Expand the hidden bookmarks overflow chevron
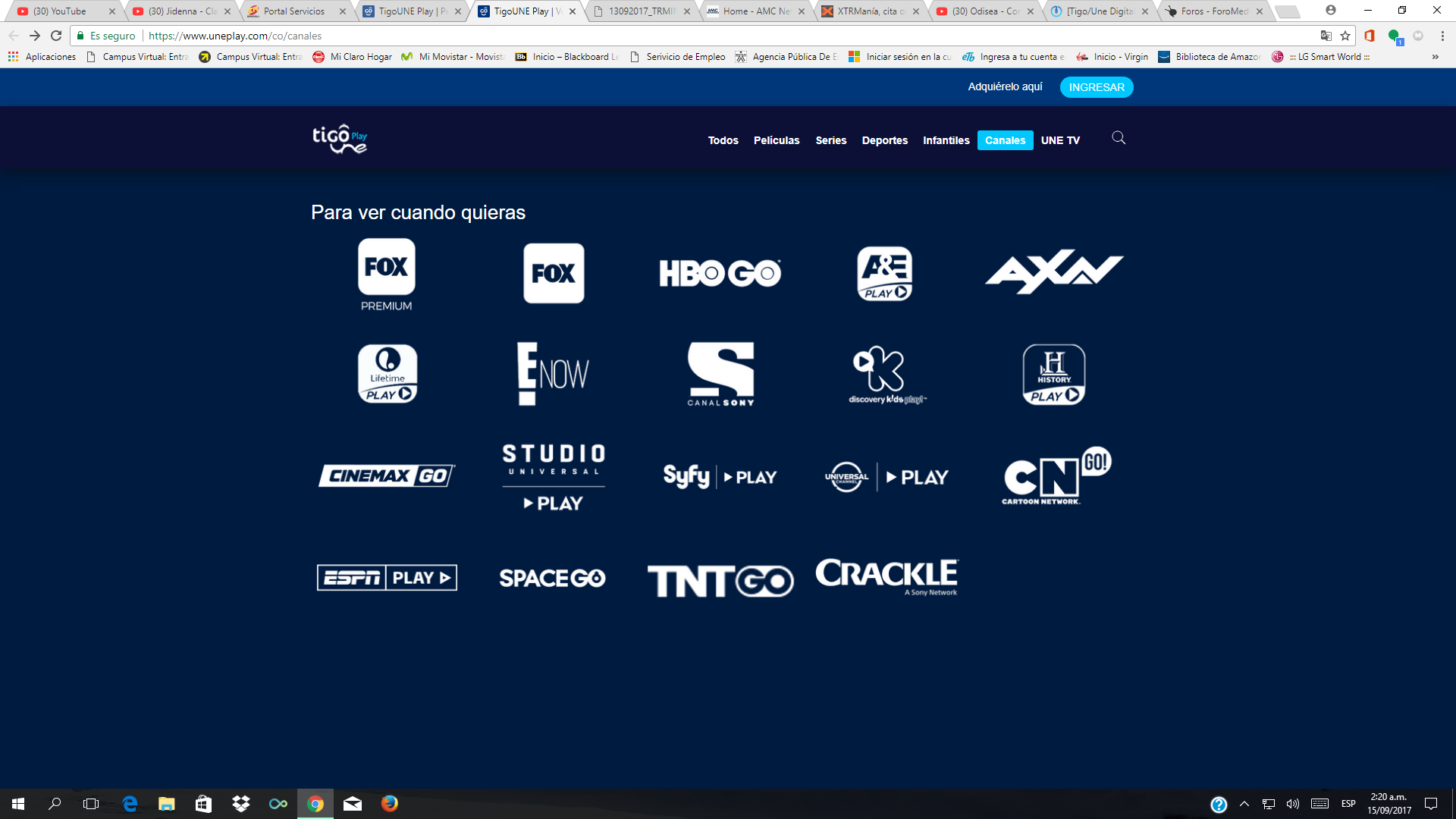The width and height of the screenshot is (1456, 819). [1435, 57]
